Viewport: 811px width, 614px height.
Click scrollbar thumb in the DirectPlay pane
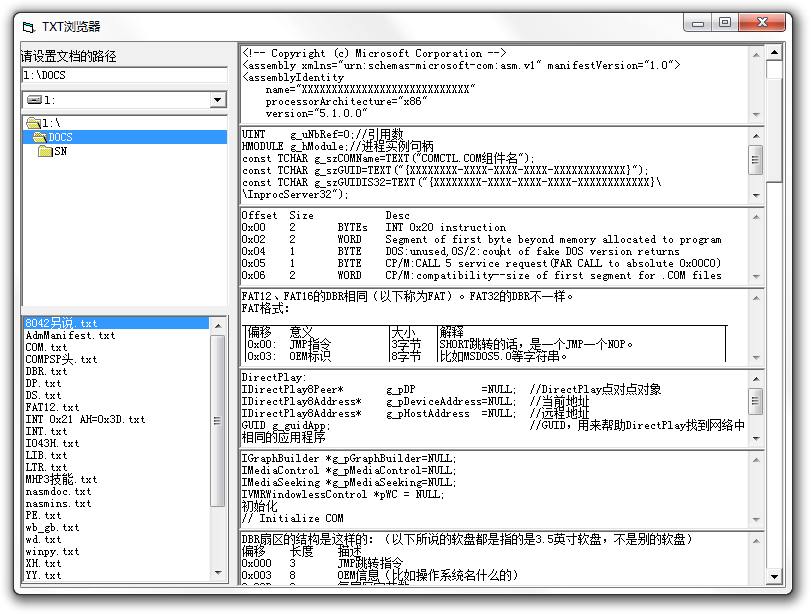755,401
